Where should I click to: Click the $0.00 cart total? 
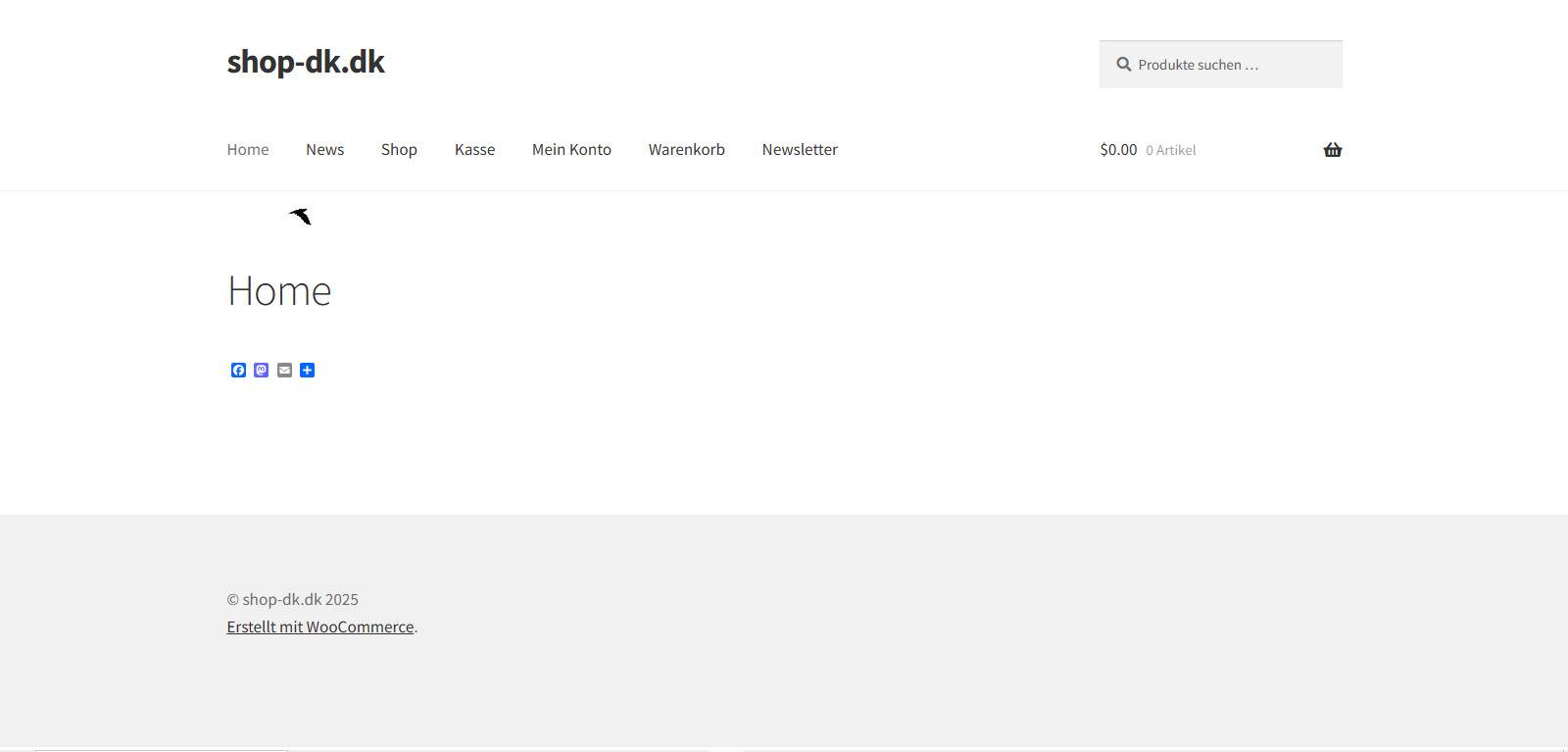[1118, 150]
